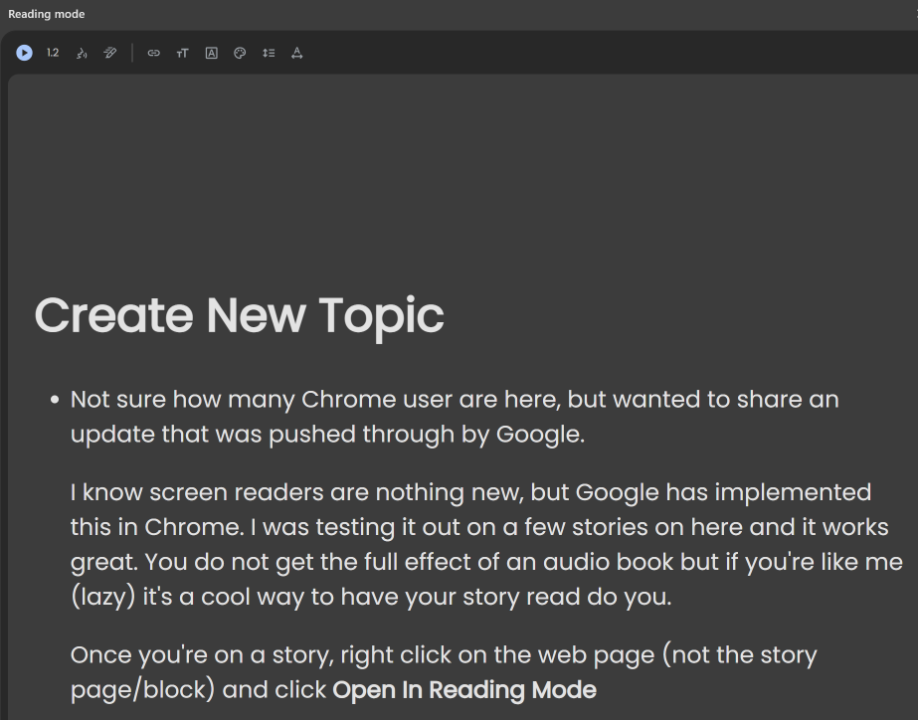Toggle read aloud text highlighting

click(x=110, y=53)
